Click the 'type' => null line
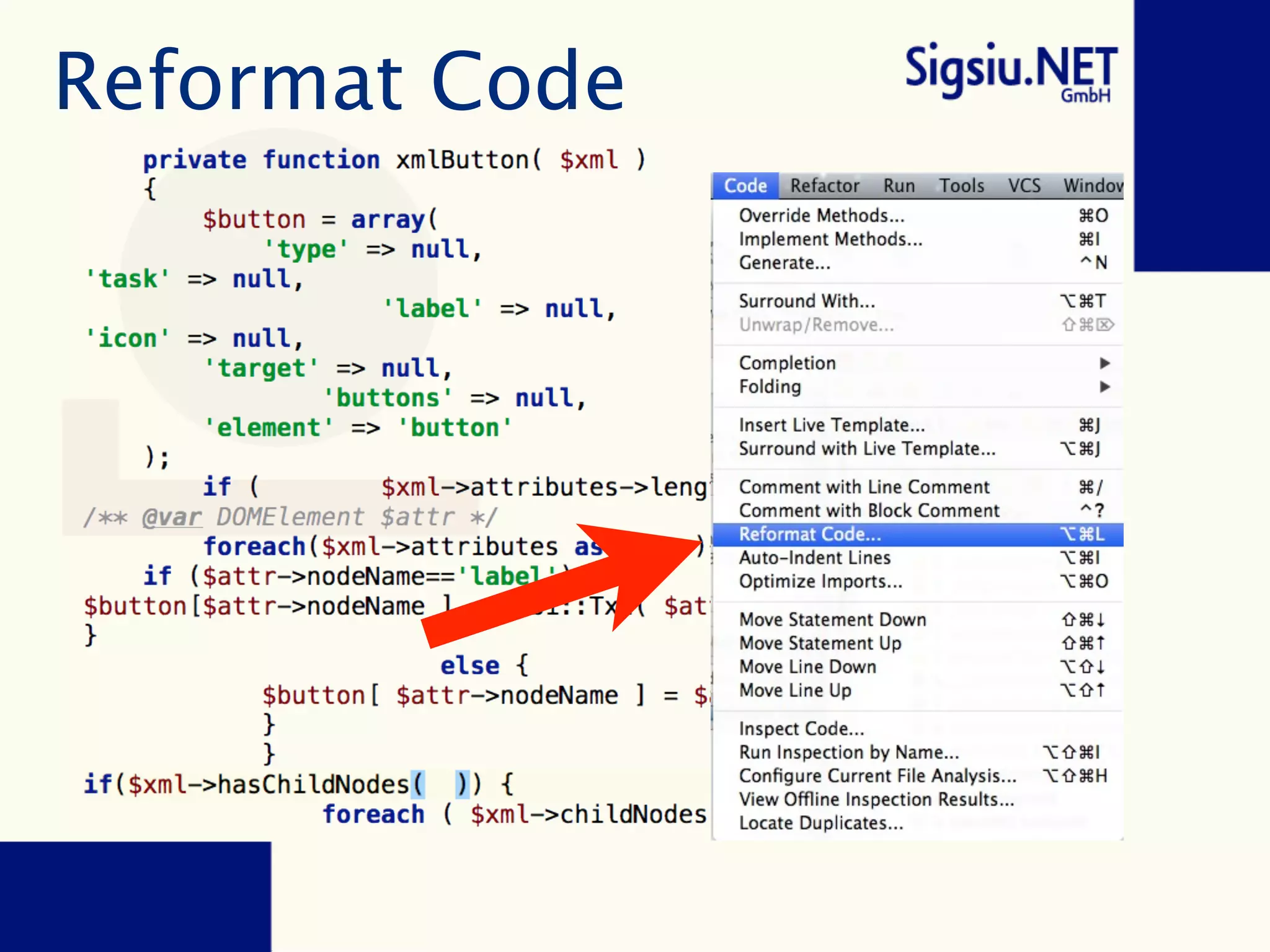Screen dimensions: 1270x952 [373, 249]
